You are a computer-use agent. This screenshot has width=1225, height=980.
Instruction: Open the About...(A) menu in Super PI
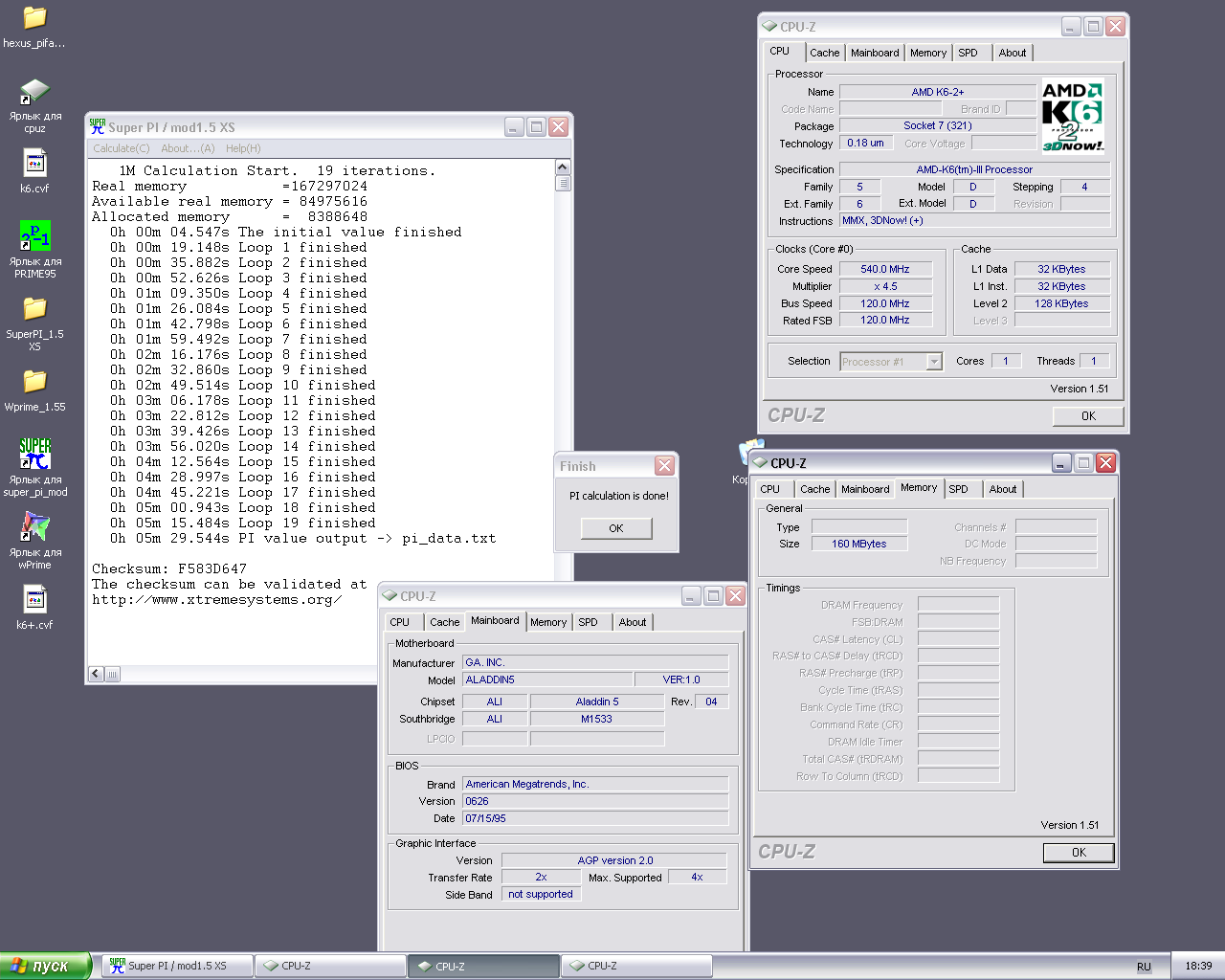tap(188, 148)
